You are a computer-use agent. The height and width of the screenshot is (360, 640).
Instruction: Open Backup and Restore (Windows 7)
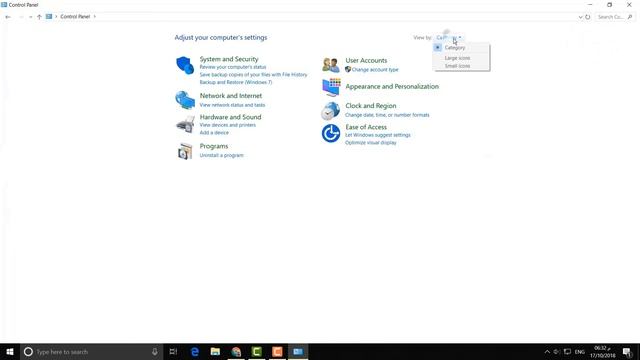point(236,82)
